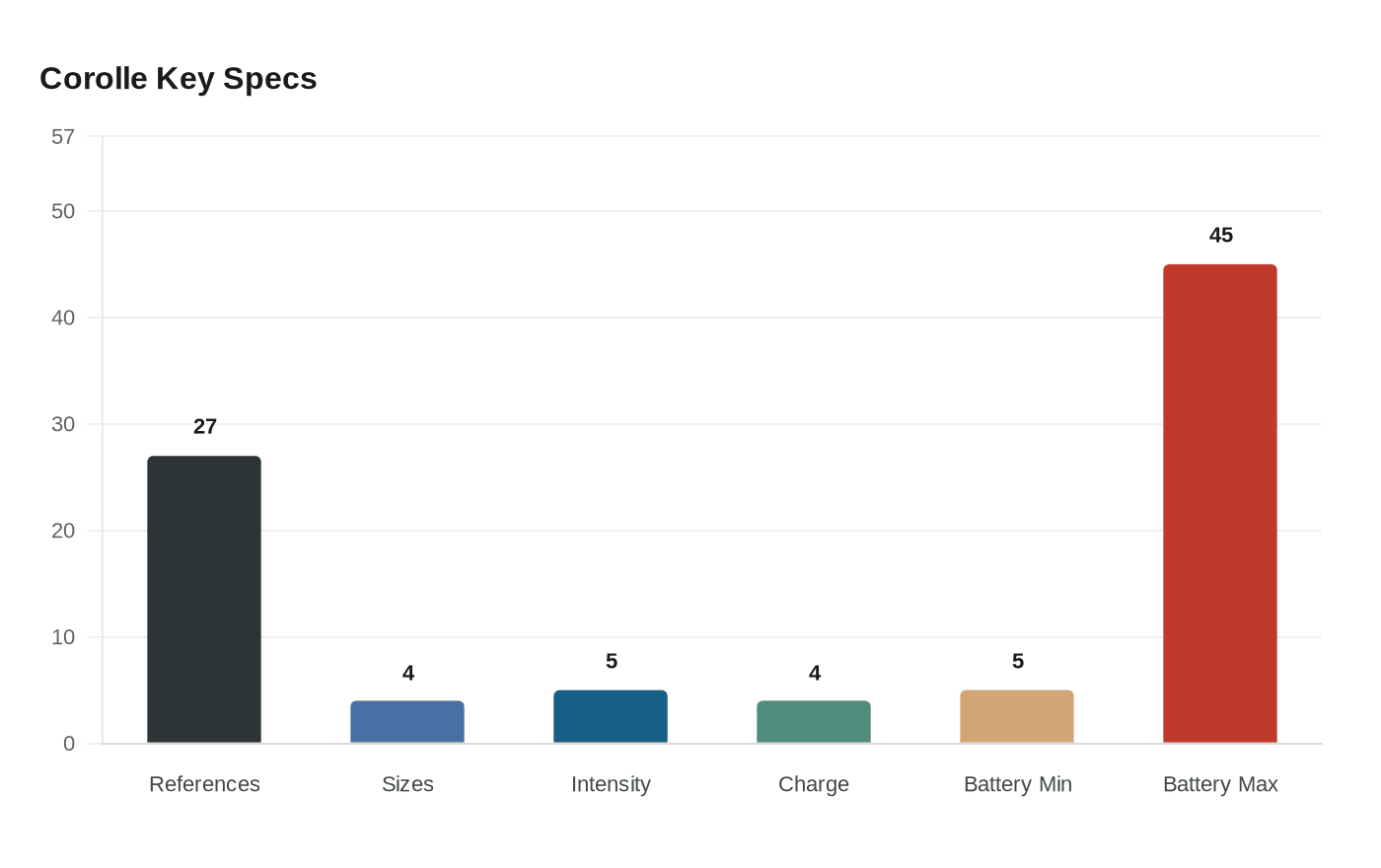Click the value label 45 above Battery Max
The image size is (1381, 868).
pyautogui.click(x=1221, y=236)
